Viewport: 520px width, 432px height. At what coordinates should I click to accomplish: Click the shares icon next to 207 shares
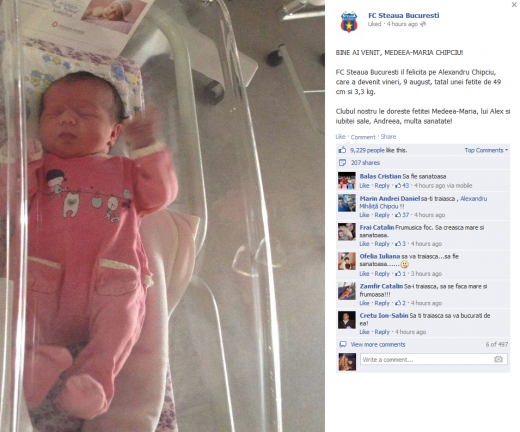click(x=342, y=163)
